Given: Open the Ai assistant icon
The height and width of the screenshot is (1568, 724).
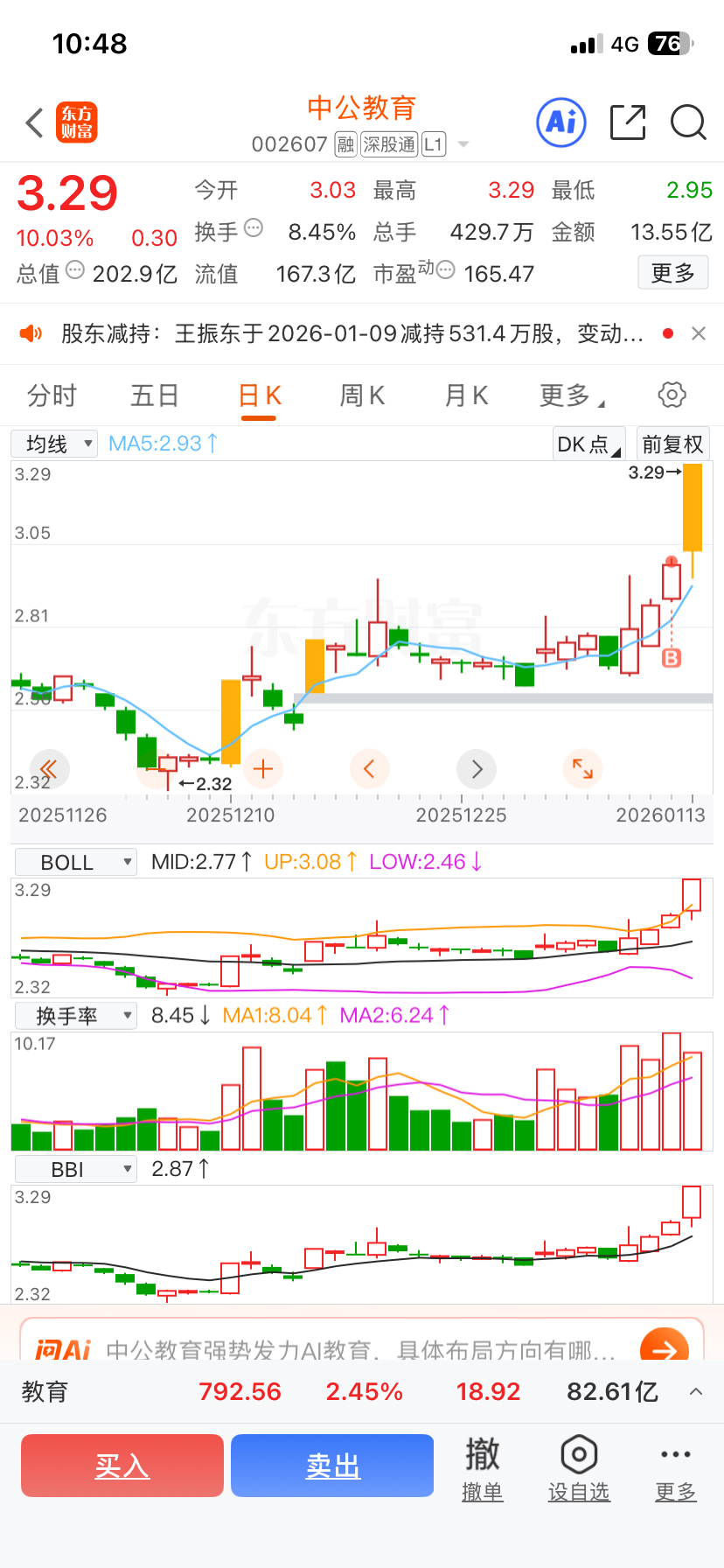Looking at the screenshot, I should 560,122.
